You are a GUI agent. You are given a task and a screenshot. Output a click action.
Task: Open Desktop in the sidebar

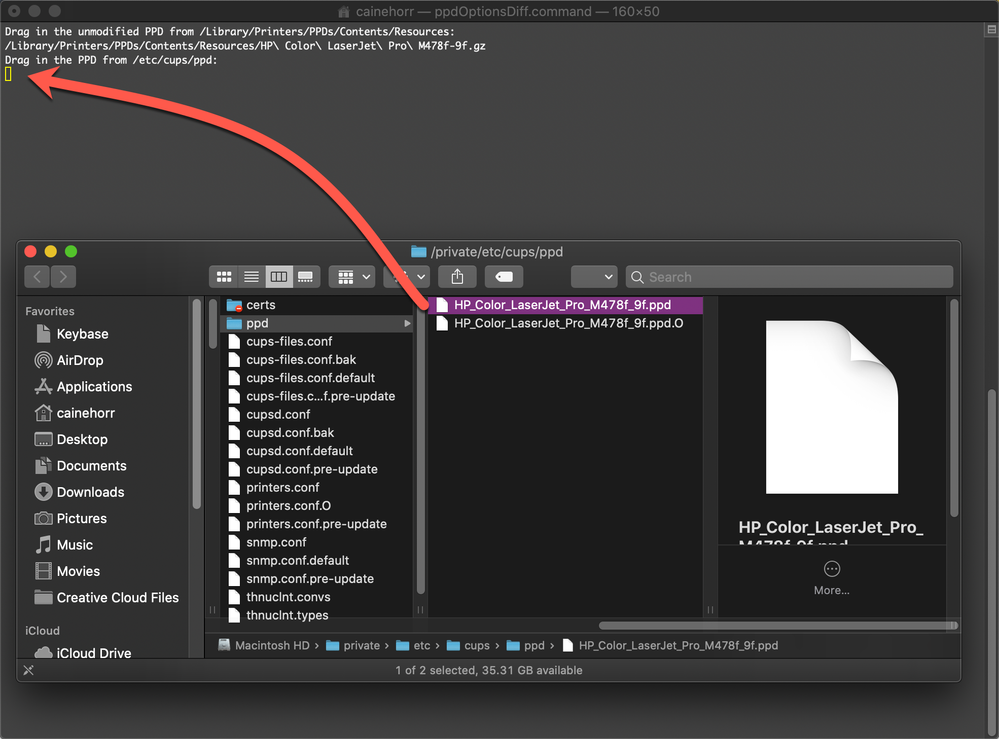71,440
